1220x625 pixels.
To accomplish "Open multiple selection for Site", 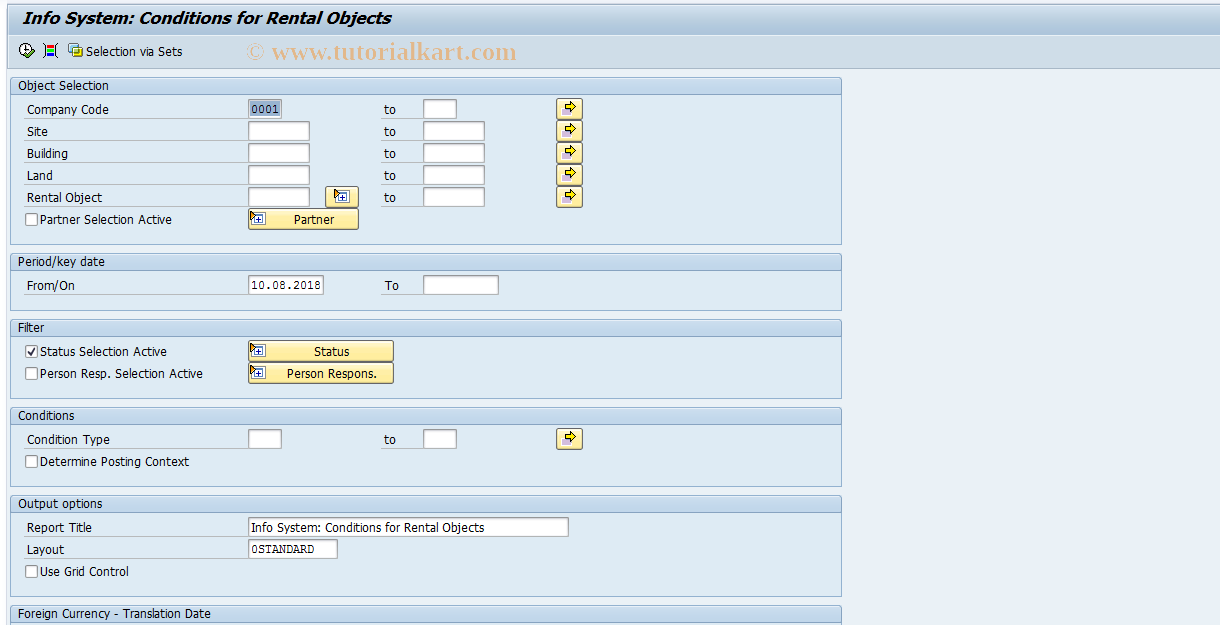I will point(569,131).
